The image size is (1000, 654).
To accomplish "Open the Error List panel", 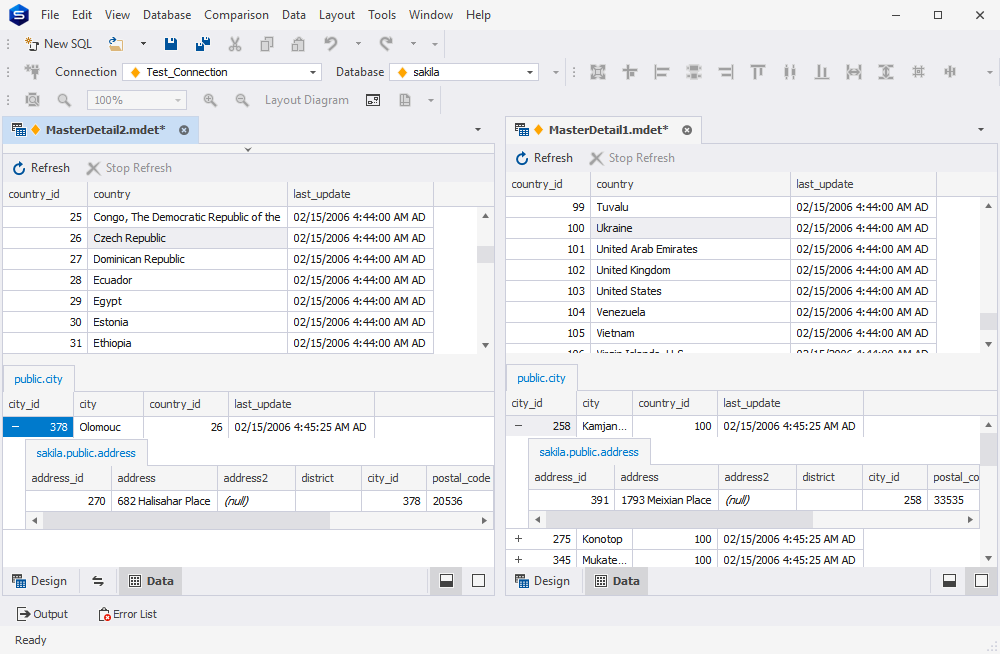I will (128, 614).
